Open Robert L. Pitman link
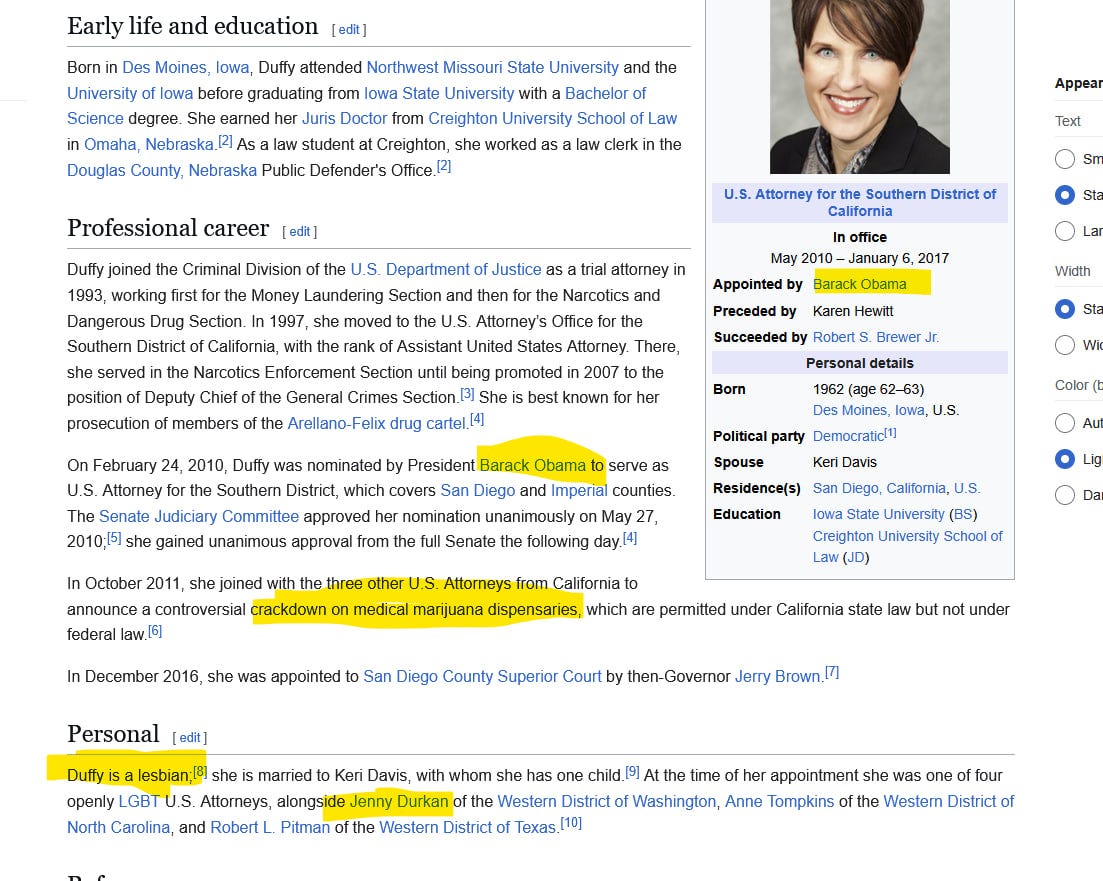Viewport: 1103px width, 881px height. [270, 828]
